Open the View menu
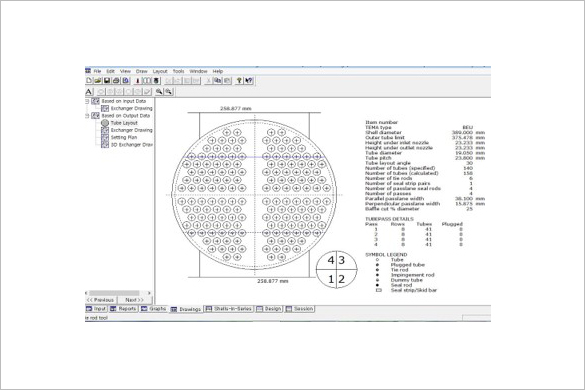The height and width of the screenshot is (390, 585). coord(125,71)
